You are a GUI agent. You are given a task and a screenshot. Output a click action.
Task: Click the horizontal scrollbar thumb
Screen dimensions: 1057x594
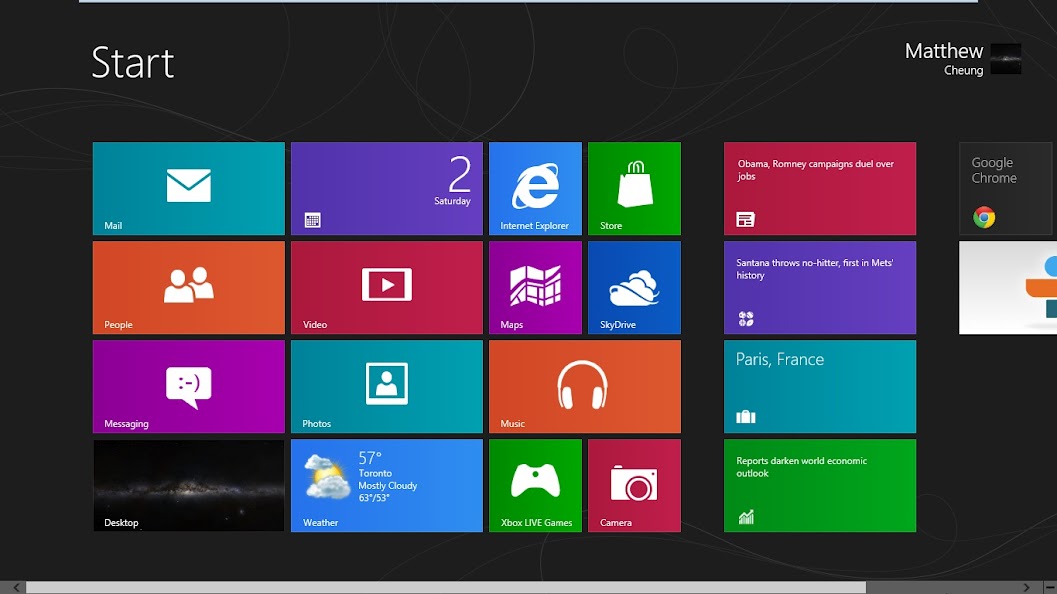(x=446, y=588)
